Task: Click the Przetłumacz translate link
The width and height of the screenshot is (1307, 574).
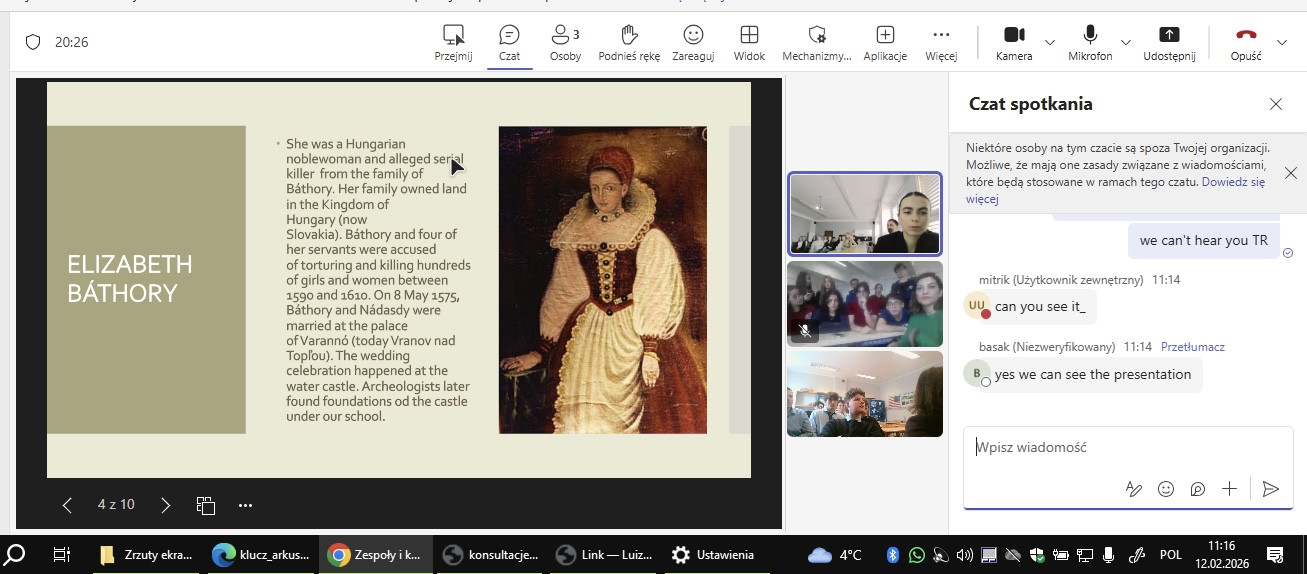Action: pyautogui.click(x=1192, y=347)
